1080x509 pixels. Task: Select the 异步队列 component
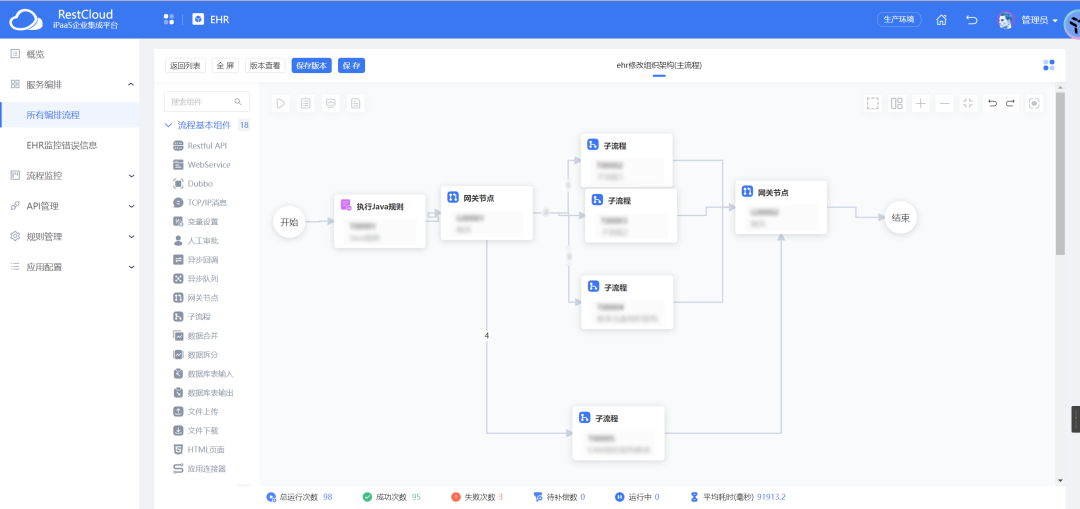(196, 278)
